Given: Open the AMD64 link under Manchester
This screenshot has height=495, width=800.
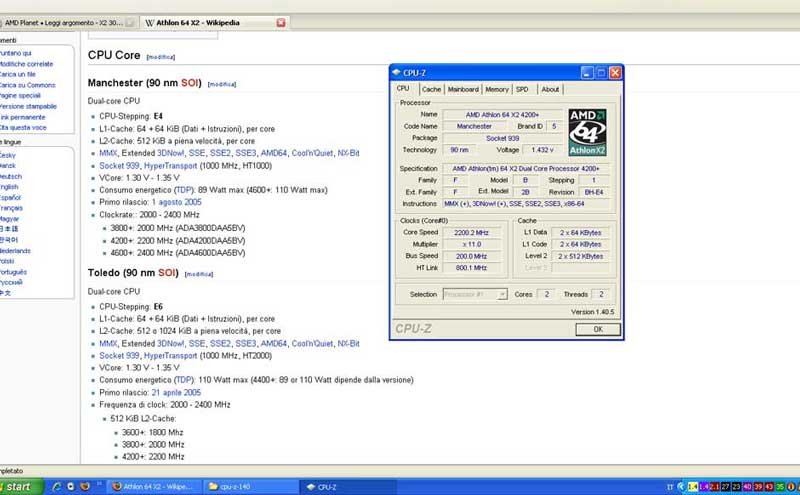Looking at the screenshot, I should pyautogui.click(x=274, y=153).
